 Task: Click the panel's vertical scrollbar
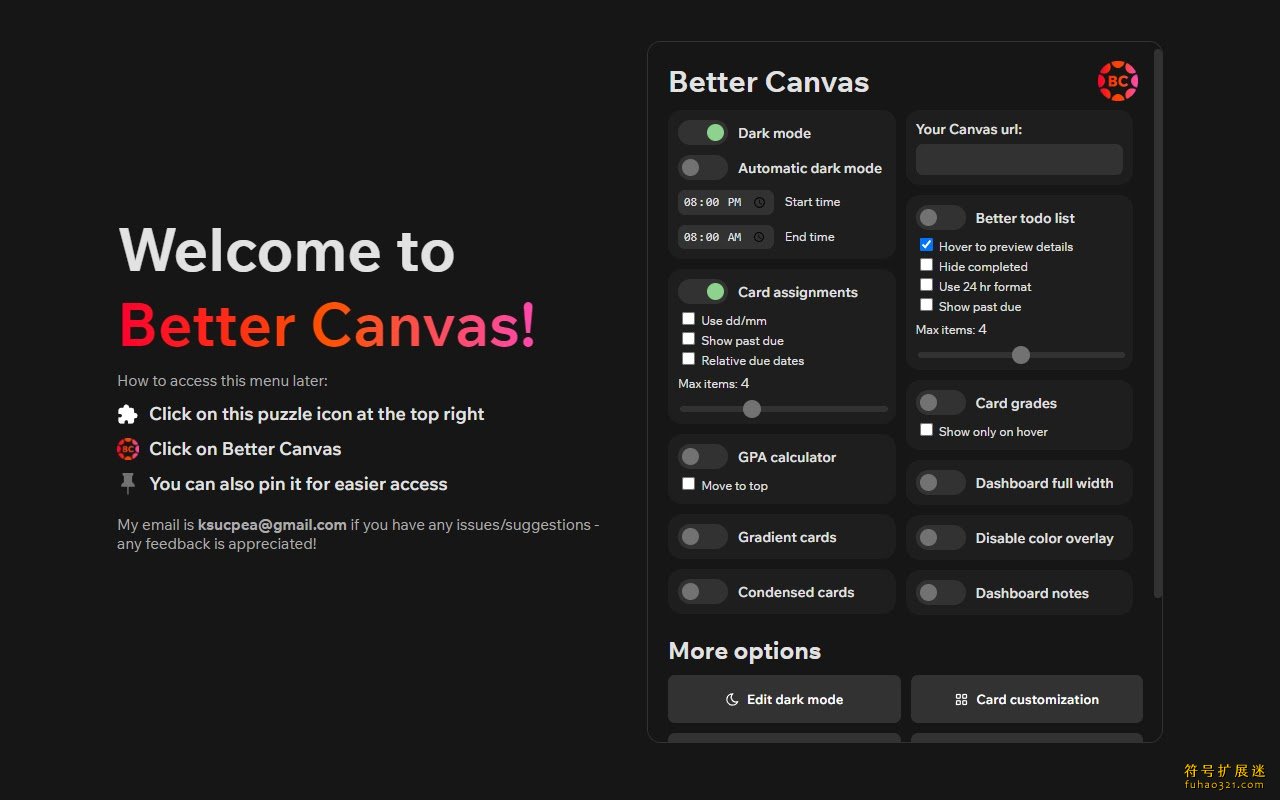pos(1158,323)
